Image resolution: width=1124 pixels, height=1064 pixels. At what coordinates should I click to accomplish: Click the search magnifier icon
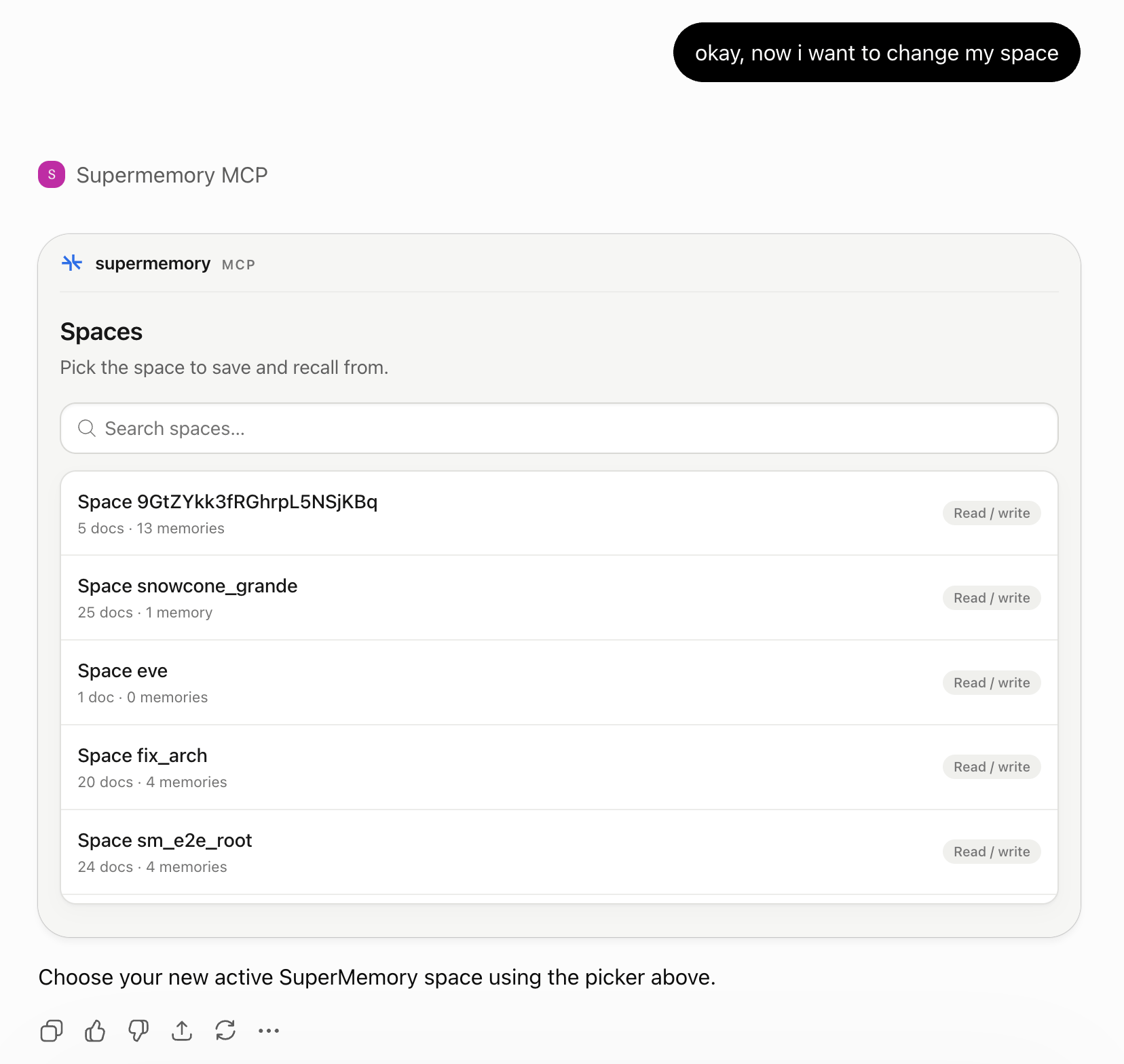87,428
